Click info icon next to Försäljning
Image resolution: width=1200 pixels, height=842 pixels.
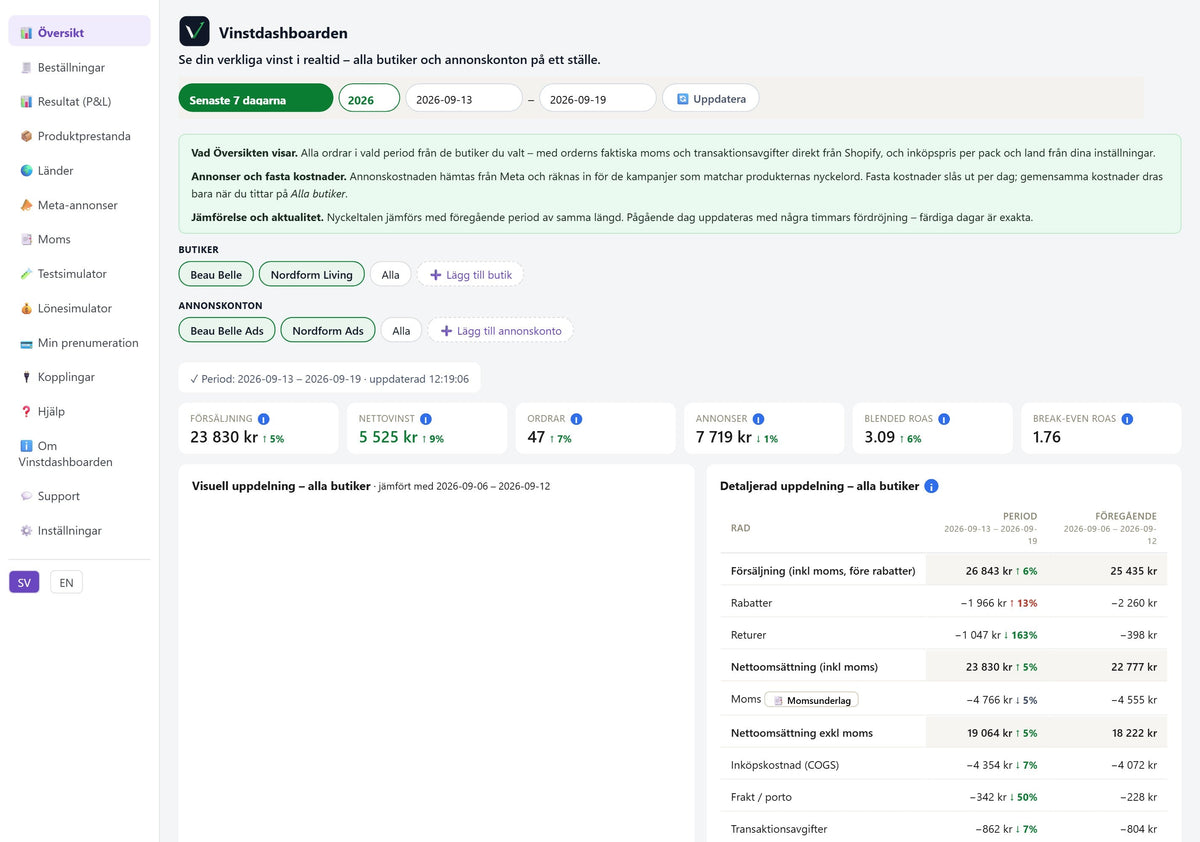pos(263,419)
